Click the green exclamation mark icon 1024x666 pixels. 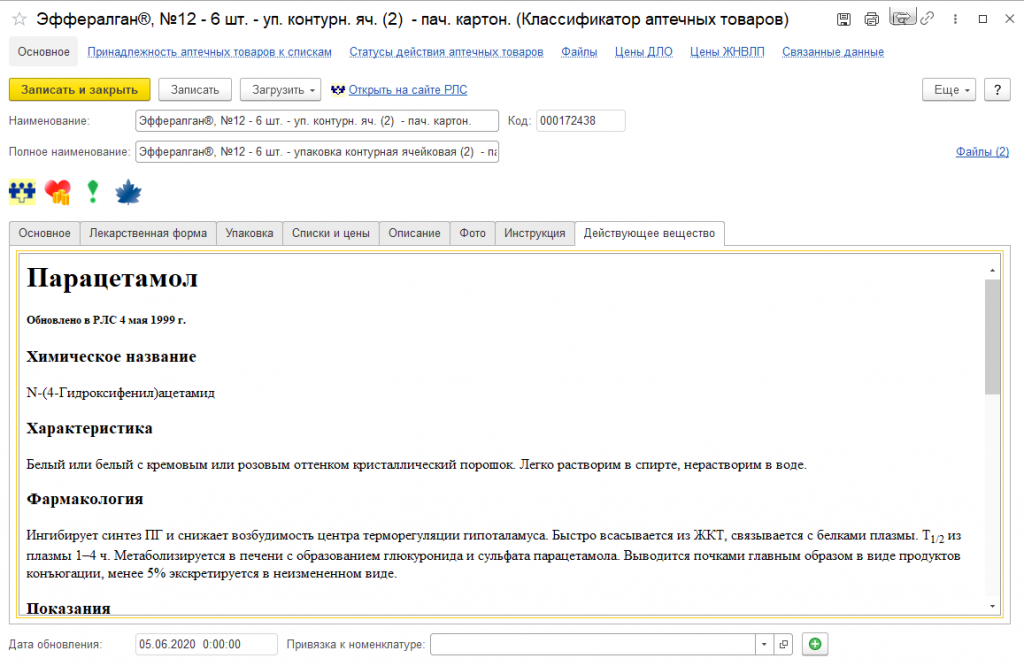point(93,191)
